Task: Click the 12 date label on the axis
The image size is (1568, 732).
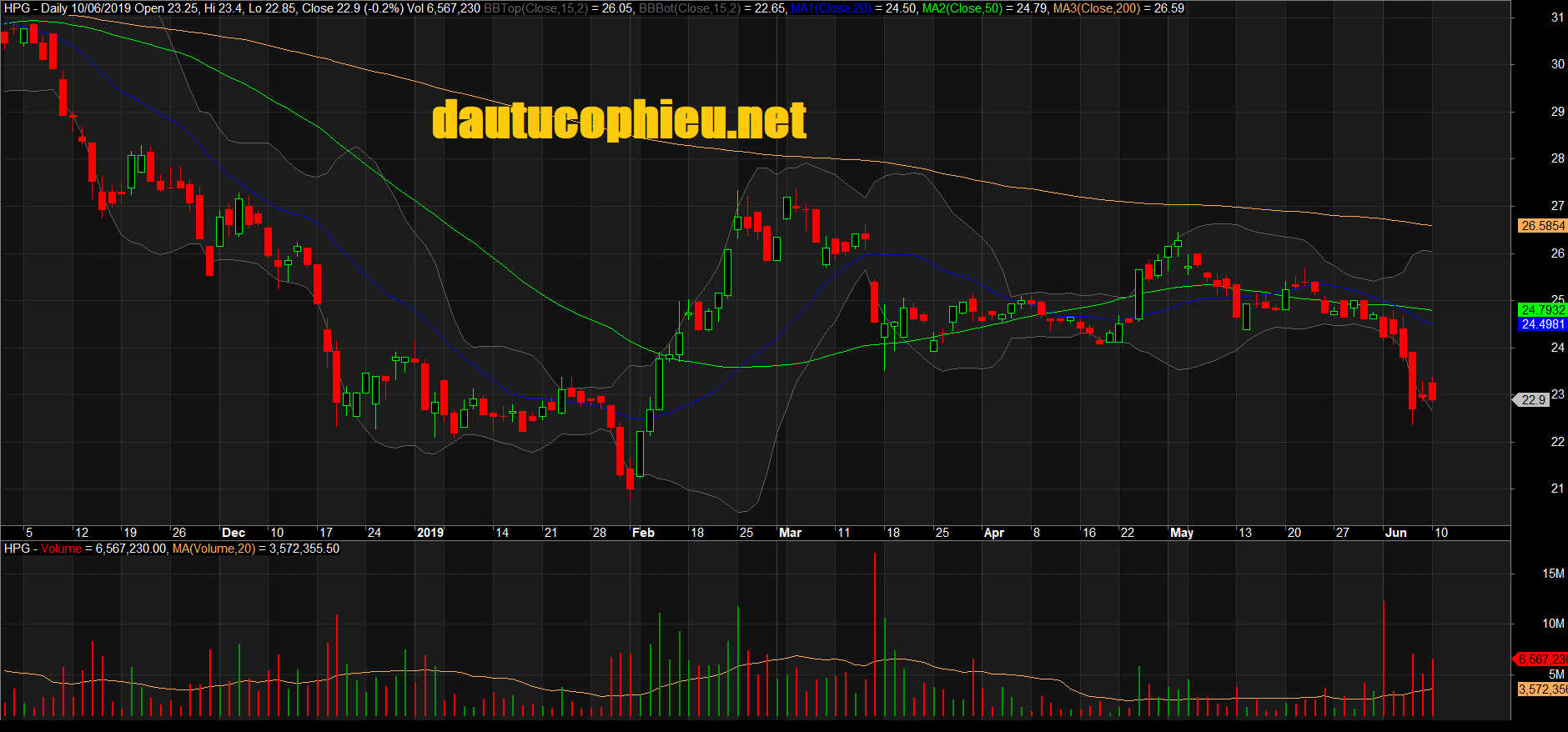Action: [81, 533]
